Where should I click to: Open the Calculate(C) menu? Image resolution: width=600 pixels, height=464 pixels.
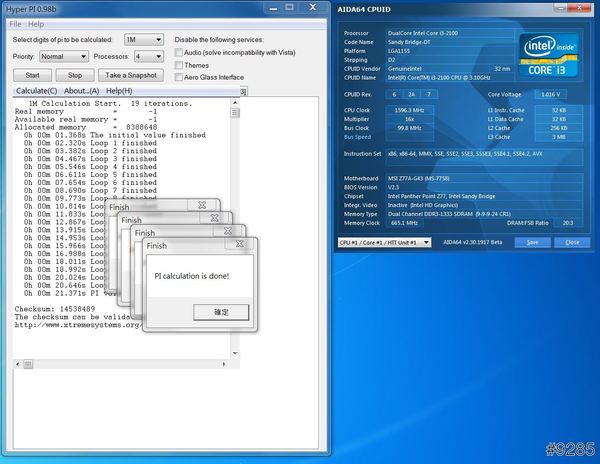point(36,91)
